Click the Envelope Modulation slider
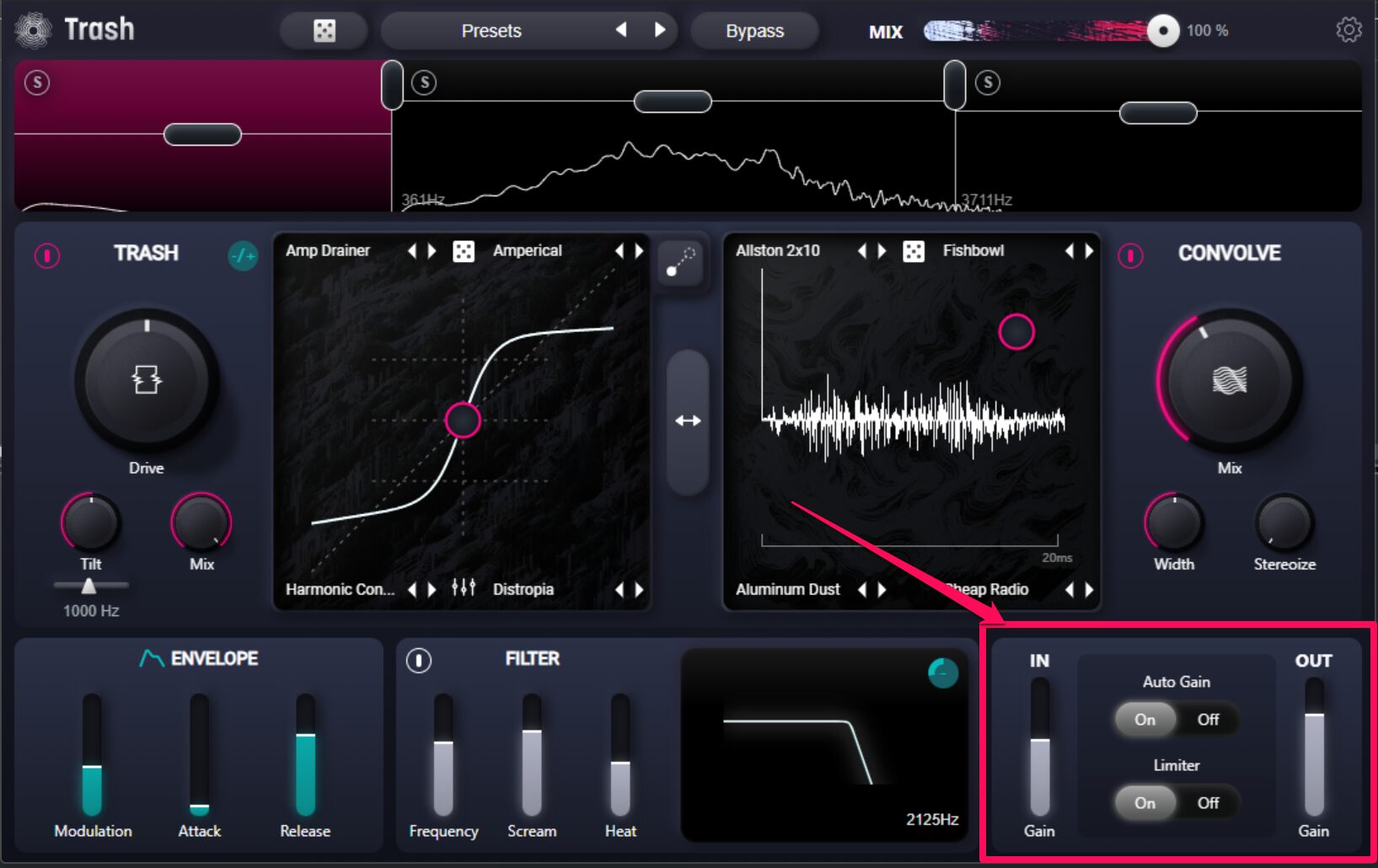 point(92,755)
